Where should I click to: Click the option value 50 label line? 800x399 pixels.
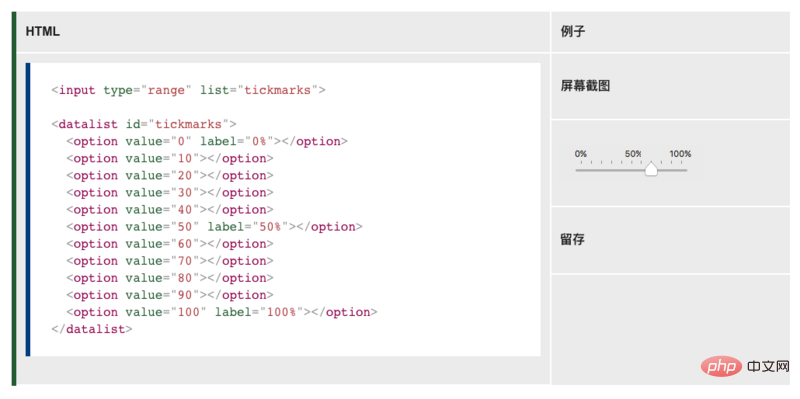point(214,227)
